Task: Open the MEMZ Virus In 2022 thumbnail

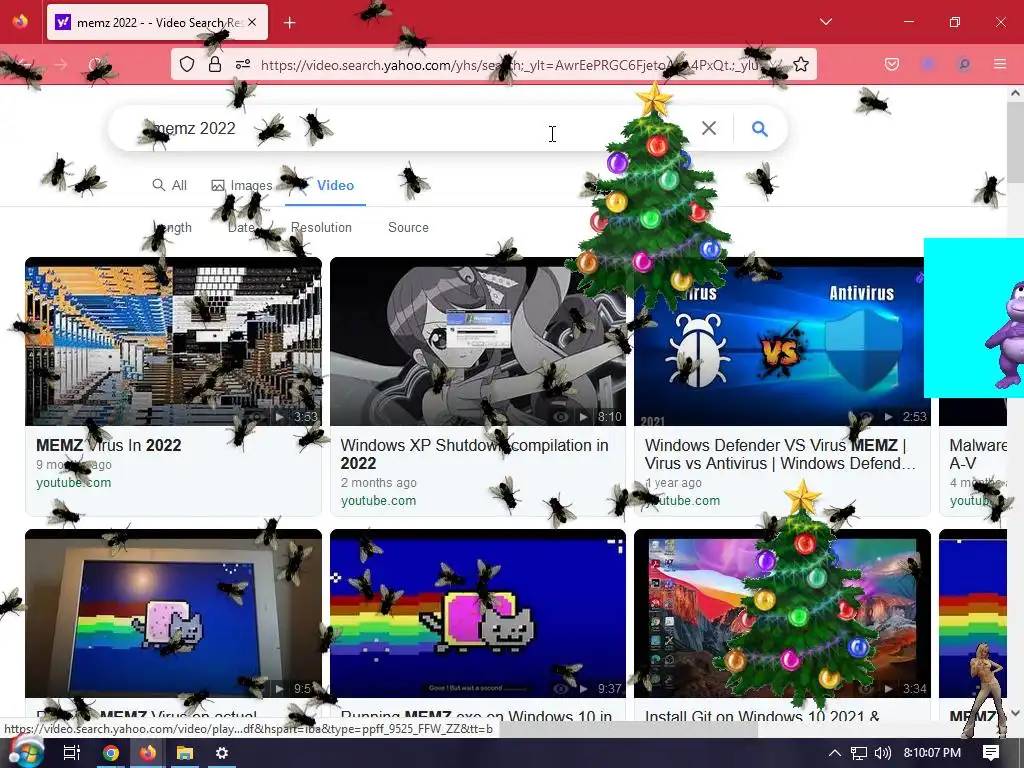Action: click(x=173, y=341)
